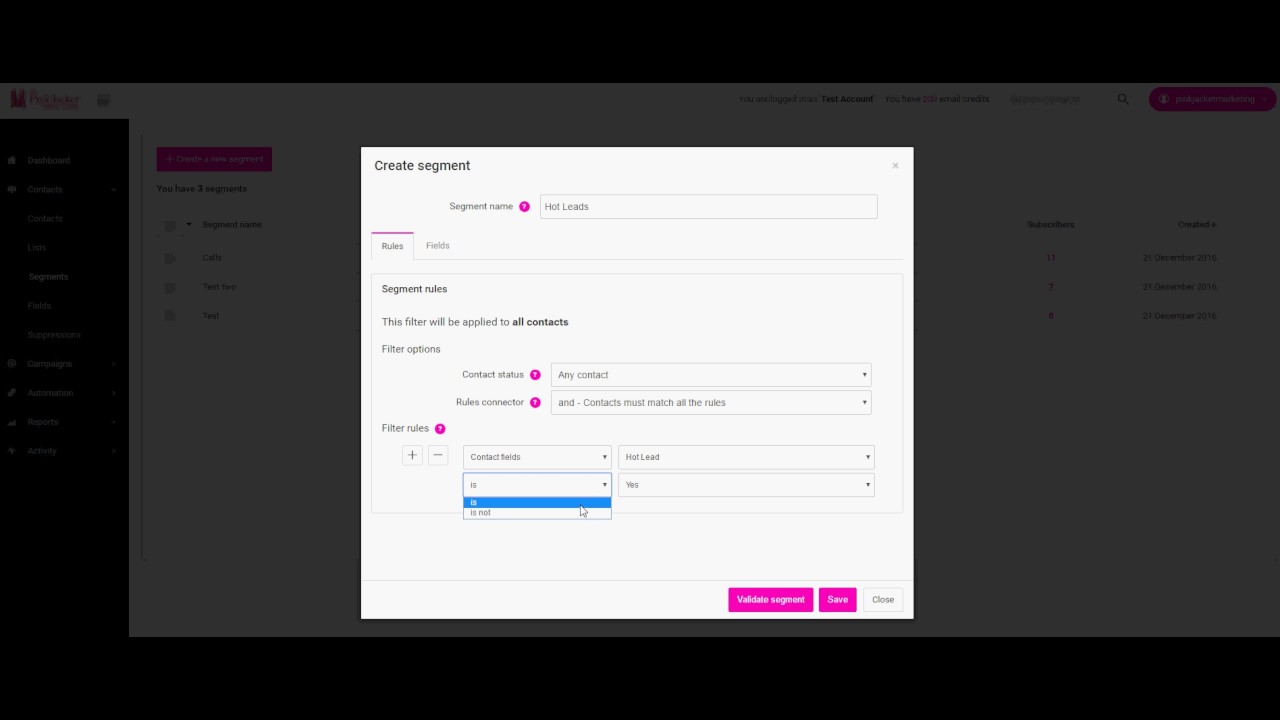
Task: Click subscriber count 7 for Test two
Action: pyautogui.click(x=1051, y=287)
